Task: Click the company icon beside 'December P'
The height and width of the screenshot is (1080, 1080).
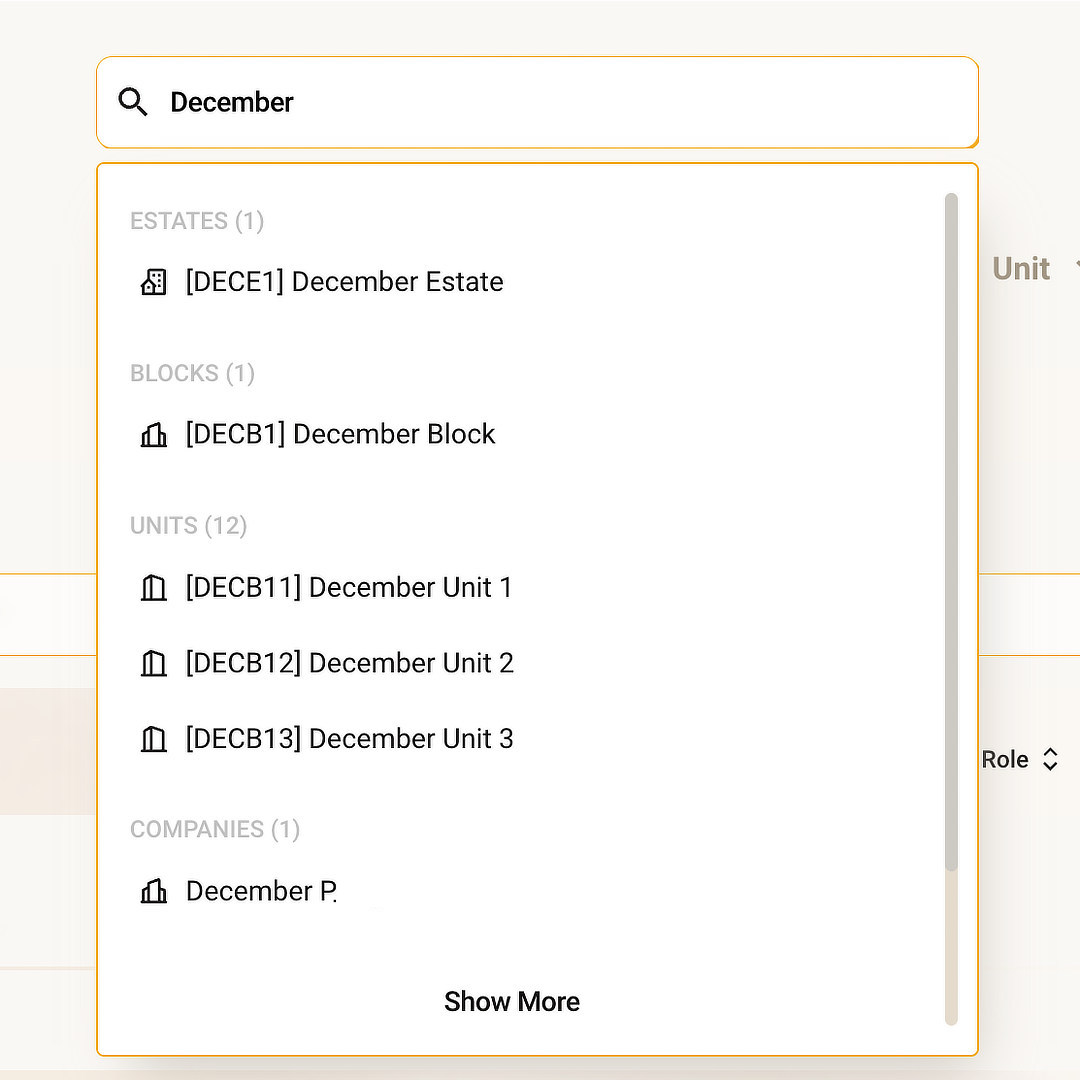Action: [153, 891]
